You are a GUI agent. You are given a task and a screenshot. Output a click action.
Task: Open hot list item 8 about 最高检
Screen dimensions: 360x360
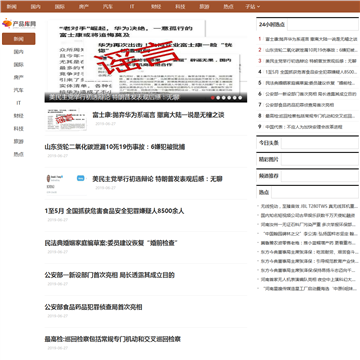click(311, 116)
